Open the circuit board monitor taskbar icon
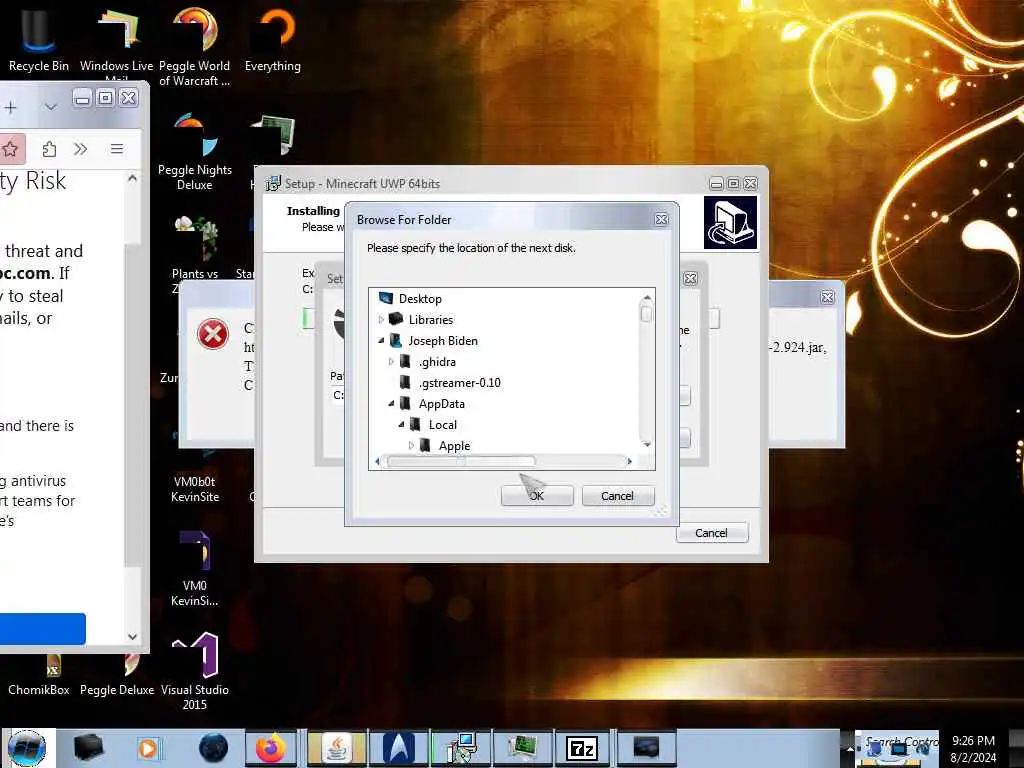1024x768 pixels. tap(522, 748)
